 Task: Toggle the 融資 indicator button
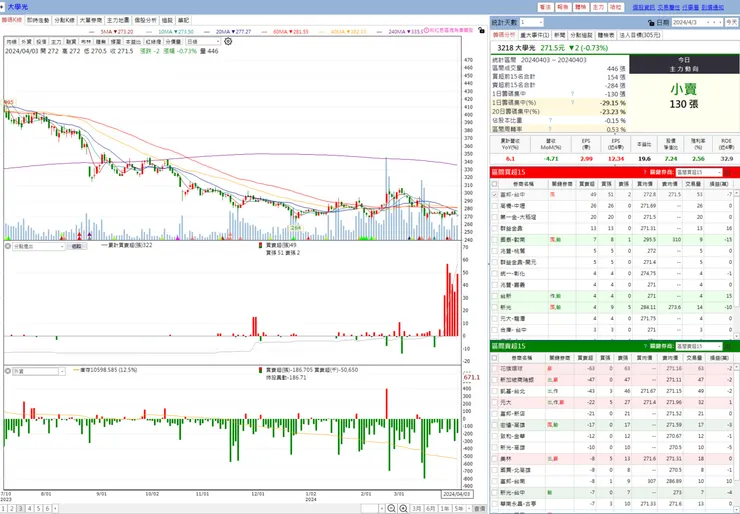[x=71, y=42]
